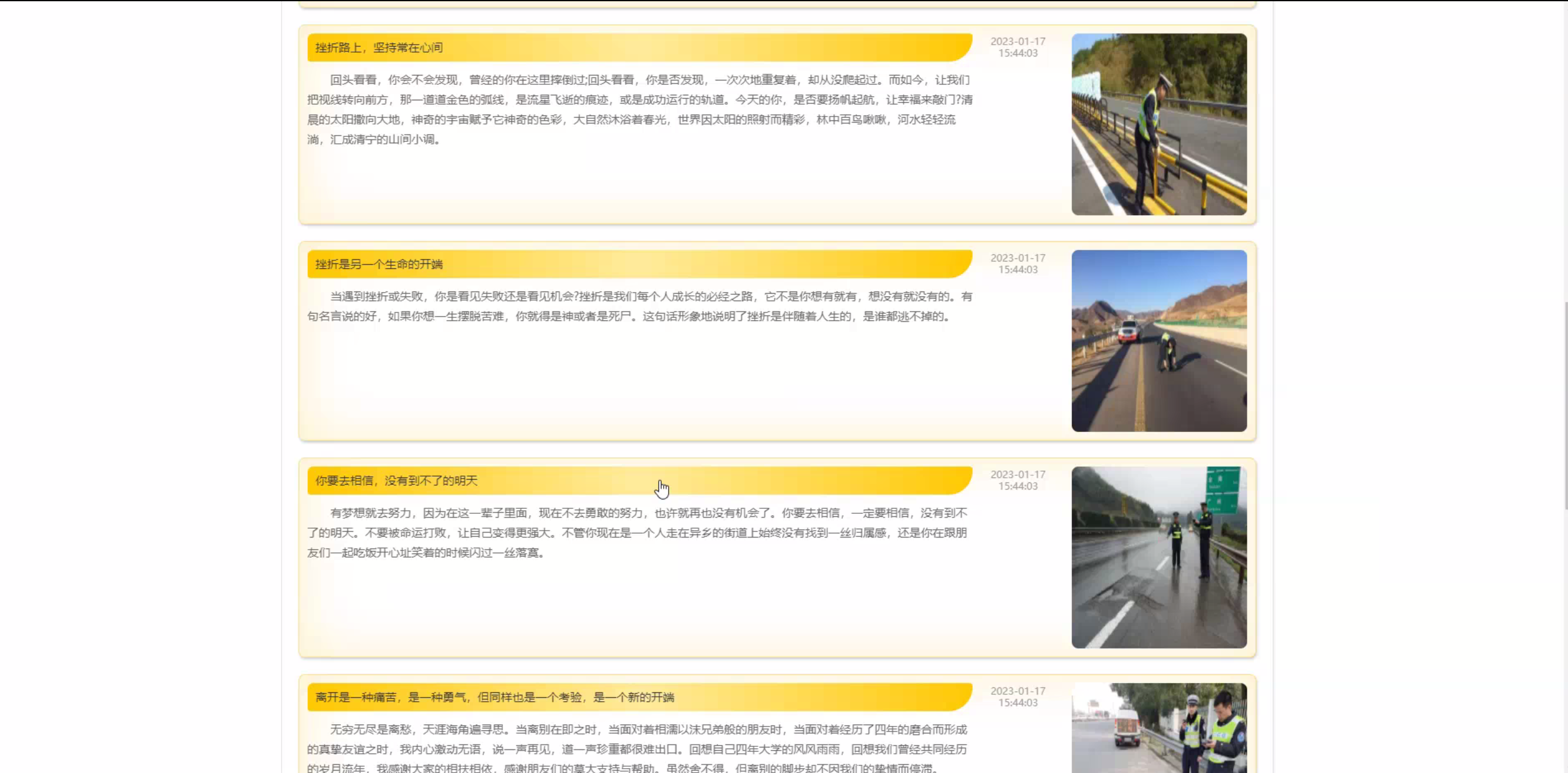
Task: Click date stamp of 挫折路上 article
Action: pyautogui.click(x=1017, y=47)
